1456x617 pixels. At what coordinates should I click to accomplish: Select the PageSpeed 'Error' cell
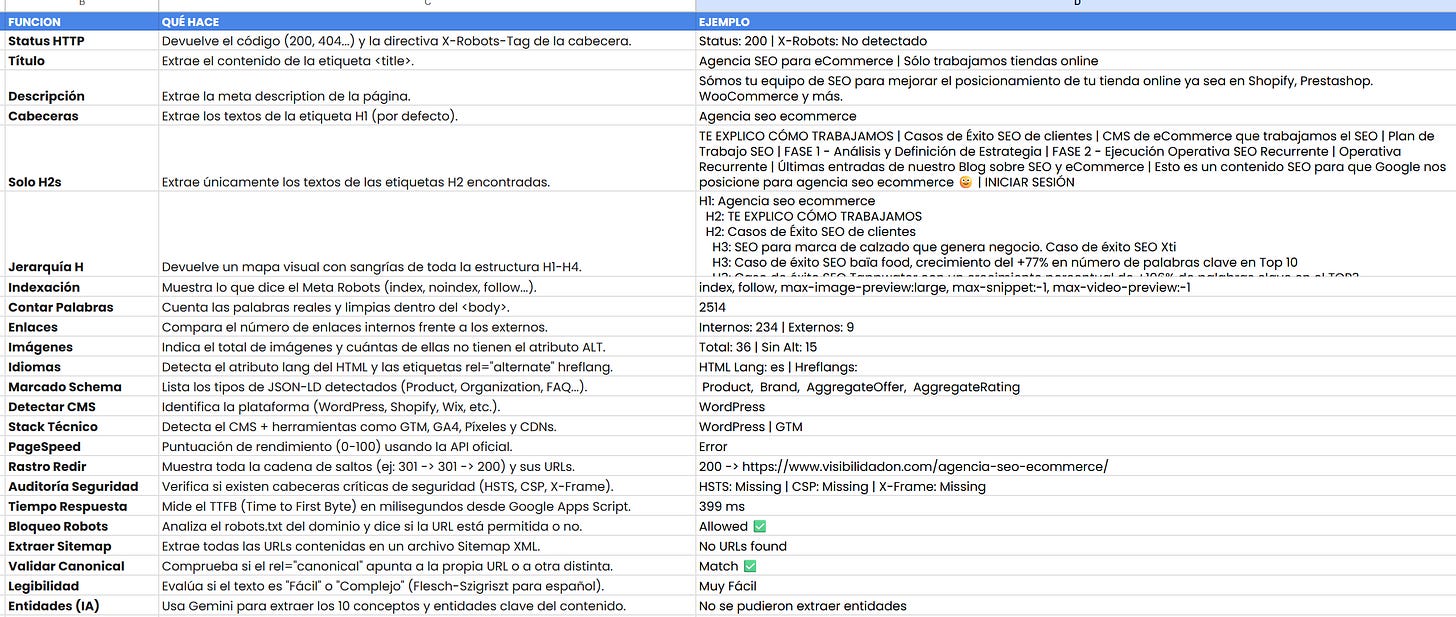click(x=1075, y=447)
